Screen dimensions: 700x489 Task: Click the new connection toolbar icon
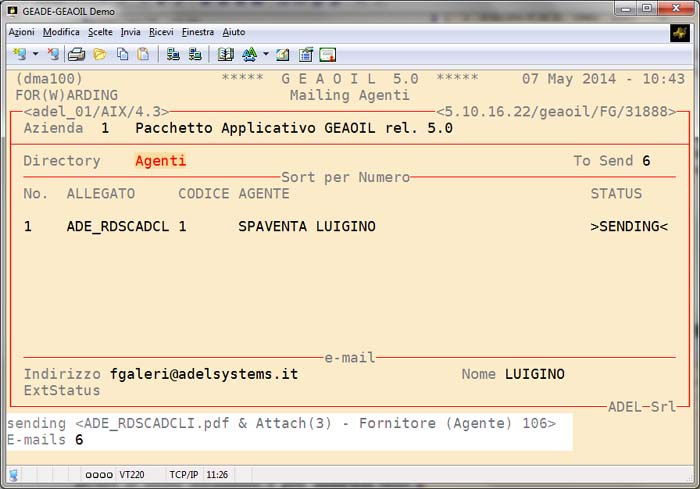[20, 54]
